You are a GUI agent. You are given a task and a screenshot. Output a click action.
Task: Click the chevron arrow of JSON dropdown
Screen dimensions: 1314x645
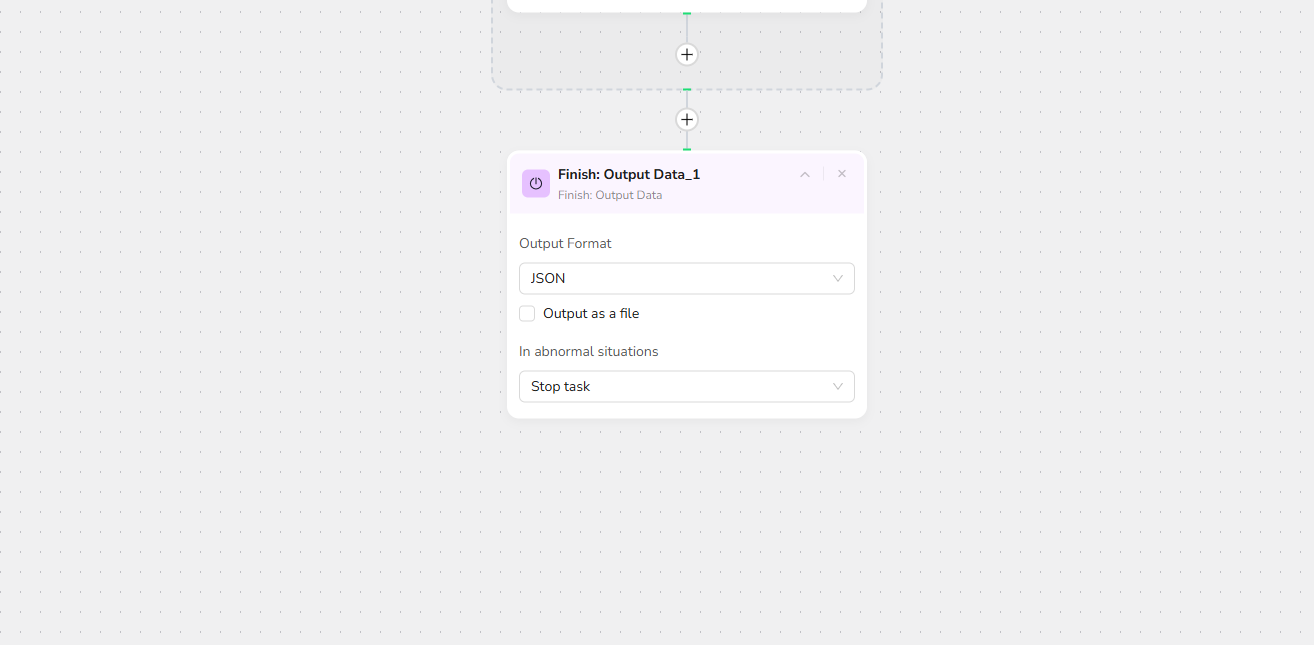[838, 279]
